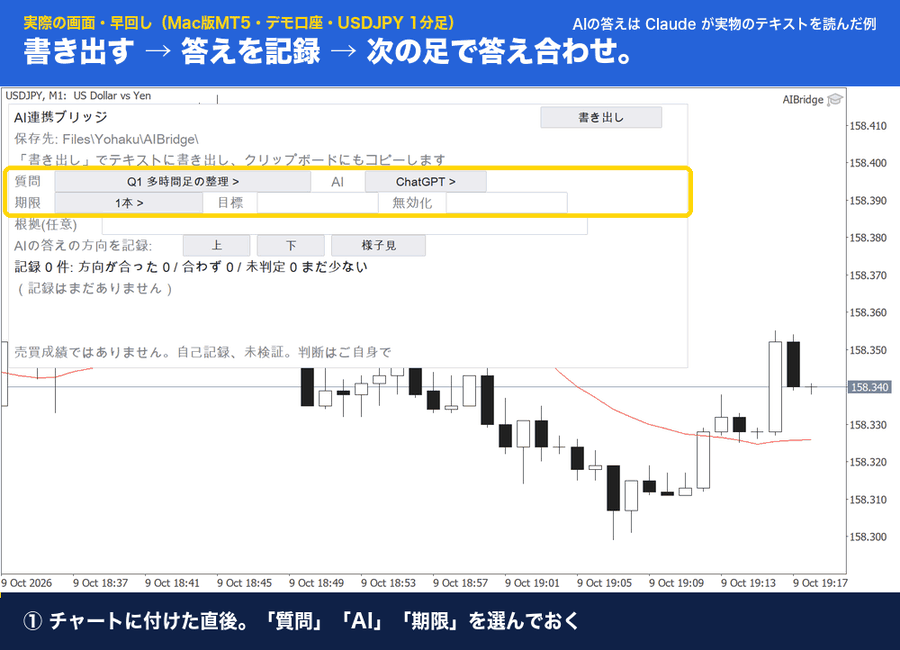Image resolution: width=900 pixels, height=650 pixels.
Task: Record AI direction as 上
Action: coord(216,246)
